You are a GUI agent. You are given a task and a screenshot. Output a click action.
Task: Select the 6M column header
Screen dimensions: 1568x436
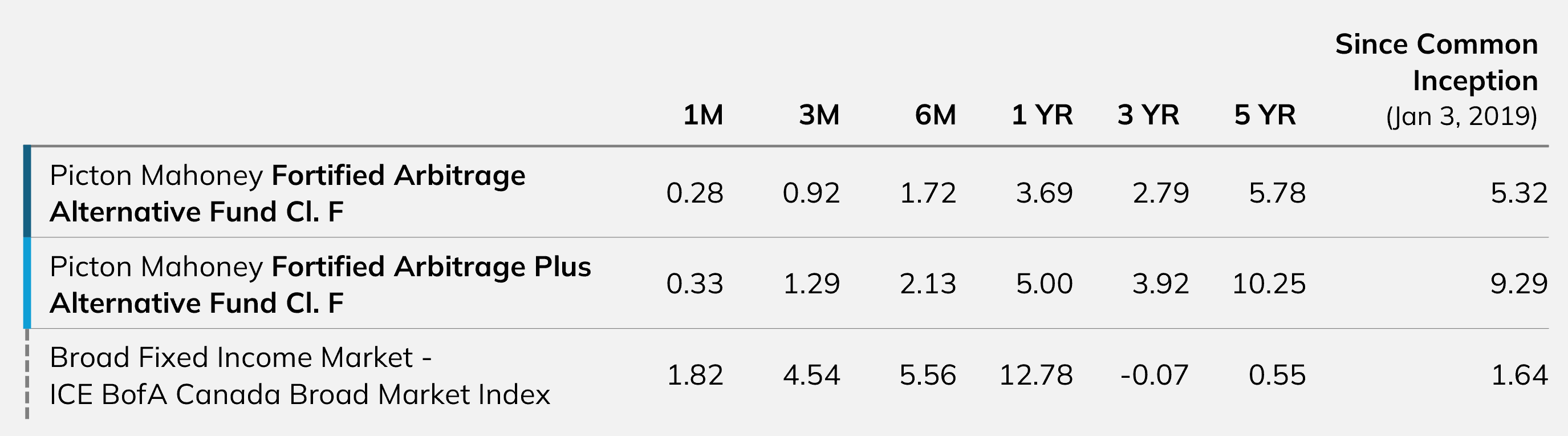click(936, 115)
